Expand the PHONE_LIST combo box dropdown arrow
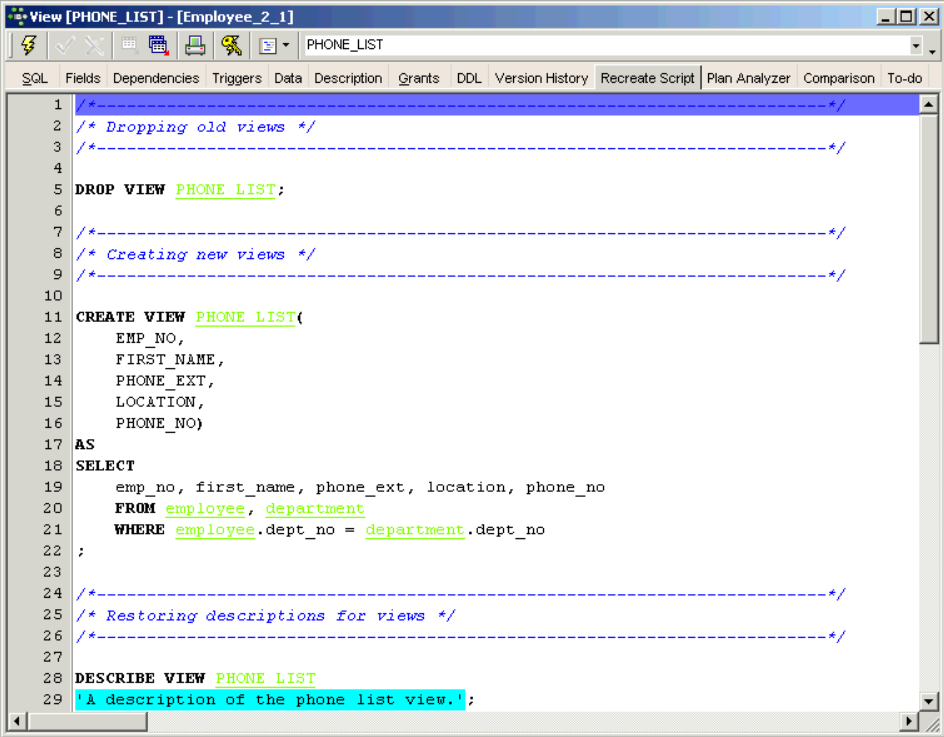Viewport: 944px width, 737px height. pos(916,46)
